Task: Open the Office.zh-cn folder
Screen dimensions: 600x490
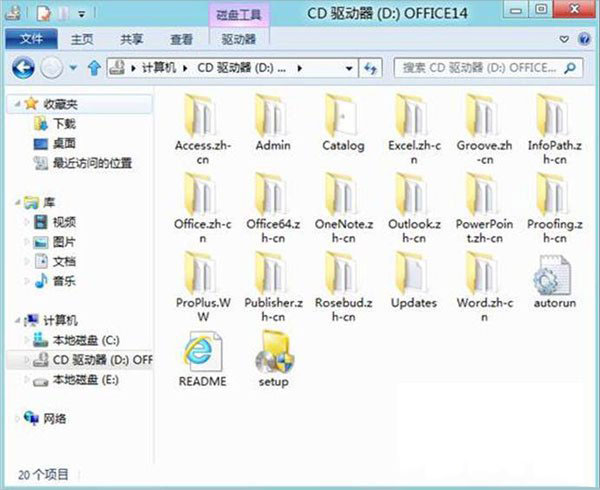Action: point(202,208)
